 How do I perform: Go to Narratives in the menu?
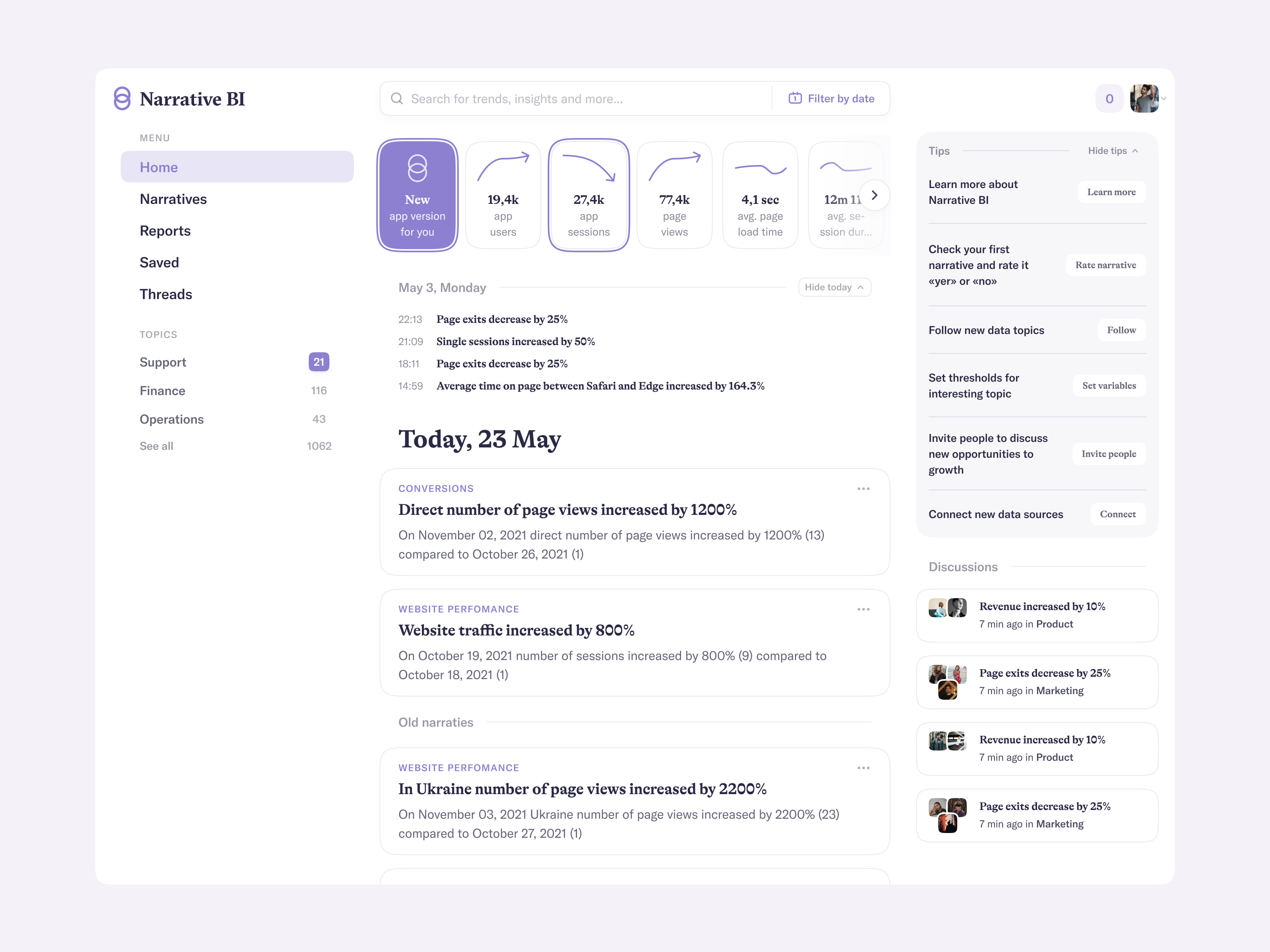point(173,199)
